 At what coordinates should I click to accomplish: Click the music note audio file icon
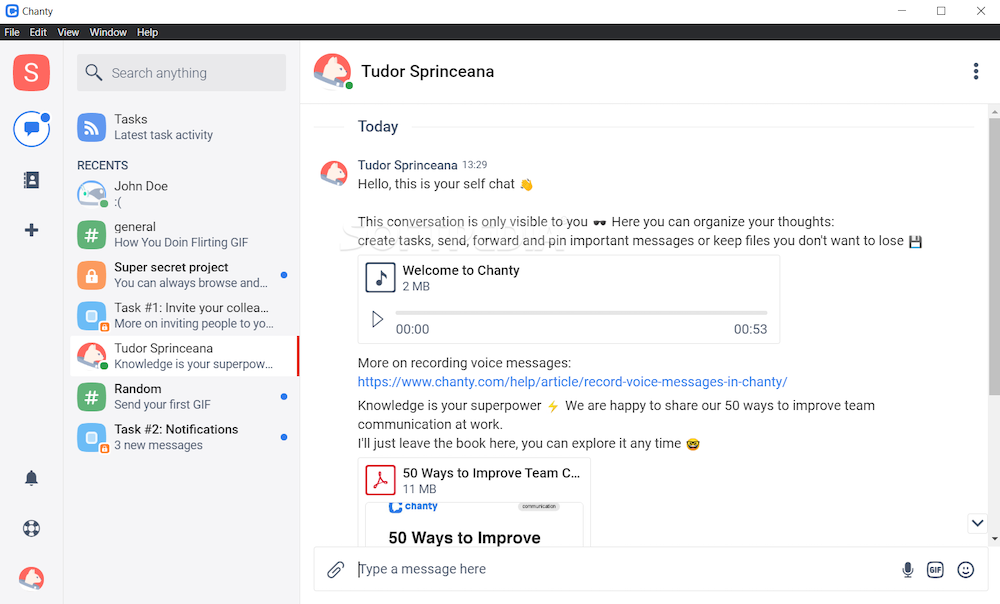coord(380,277)
